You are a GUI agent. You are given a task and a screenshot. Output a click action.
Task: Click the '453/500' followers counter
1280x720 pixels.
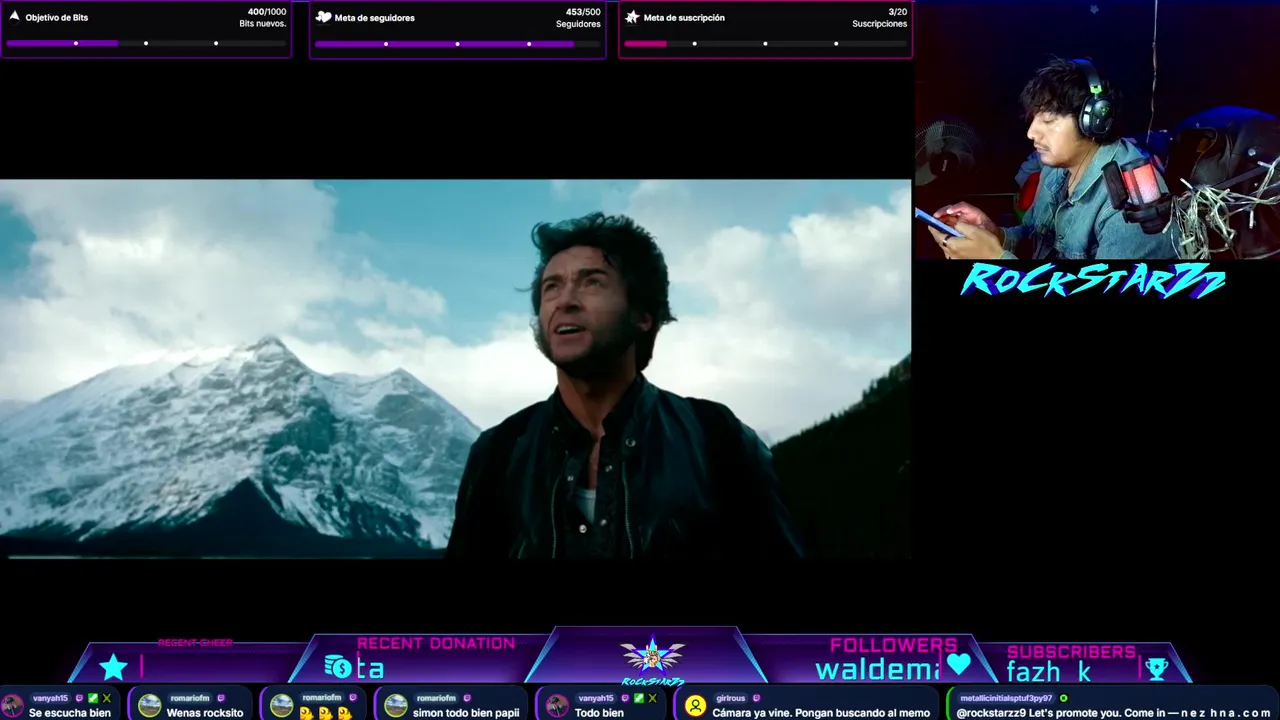[582, 12]
